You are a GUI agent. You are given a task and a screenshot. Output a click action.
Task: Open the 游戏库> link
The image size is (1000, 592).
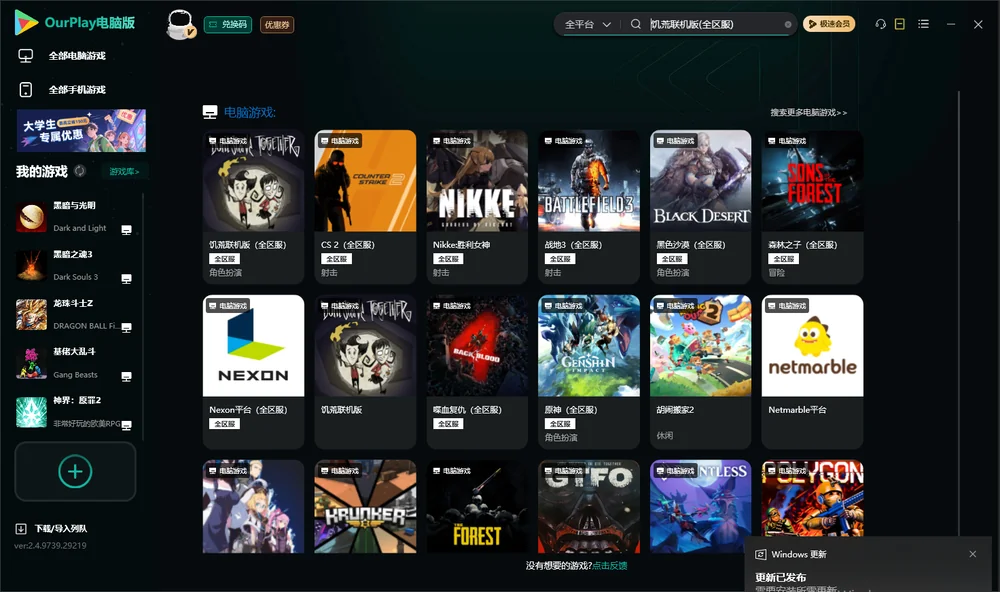(x=124, y=171)
